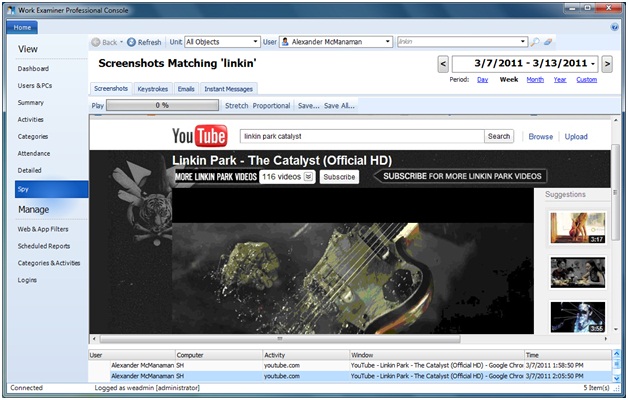
Task: Open the Attendance view
Action: (34, 153)
